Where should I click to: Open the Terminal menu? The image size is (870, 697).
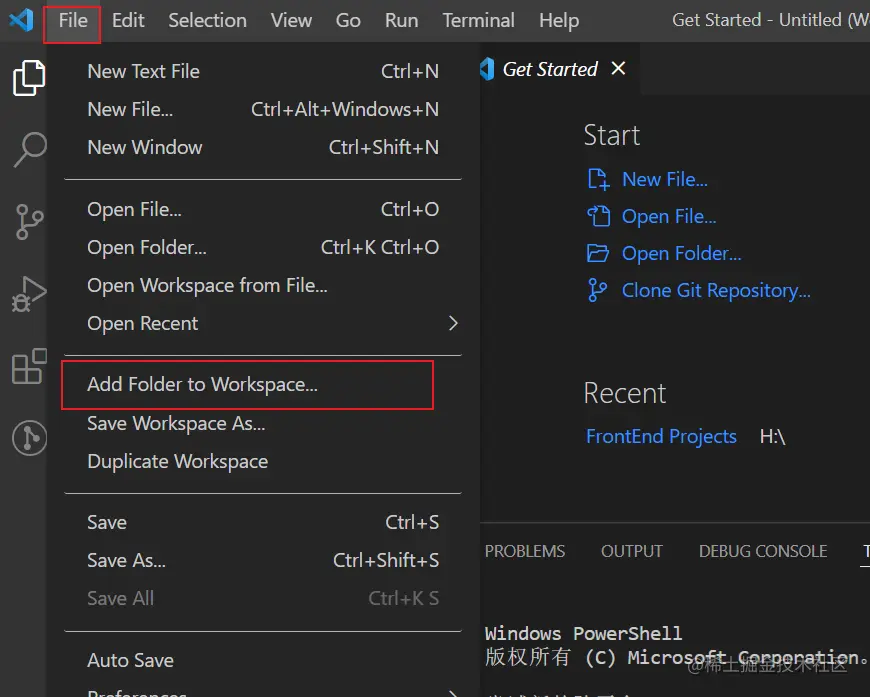pyautogui.click(x=478, y=21)
